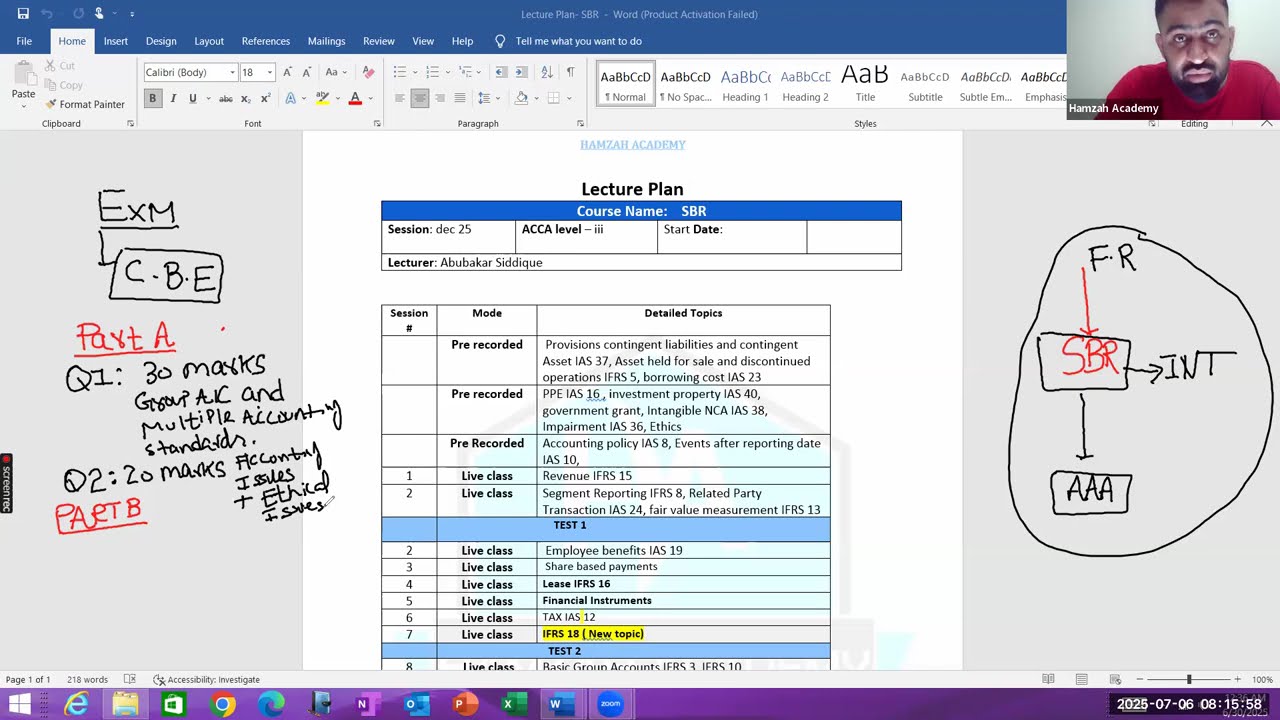Click the Format Painter tool

tap(85, 104)
